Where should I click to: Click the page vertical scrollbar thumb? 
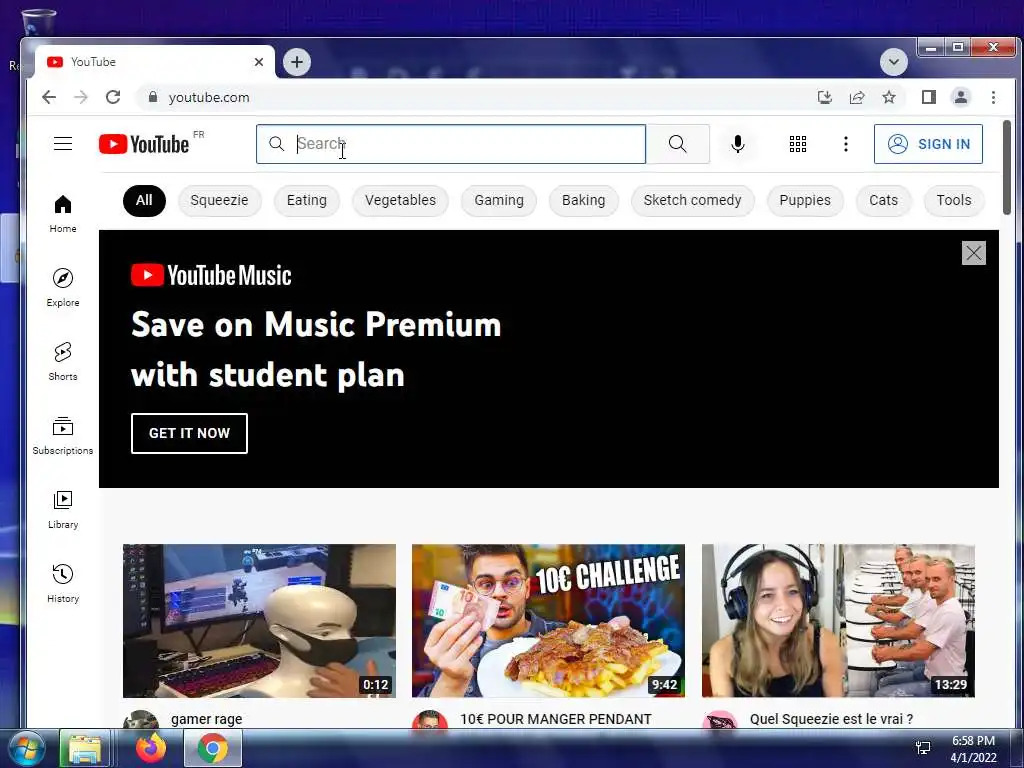pyautogui.click(x=1006, y=167)
